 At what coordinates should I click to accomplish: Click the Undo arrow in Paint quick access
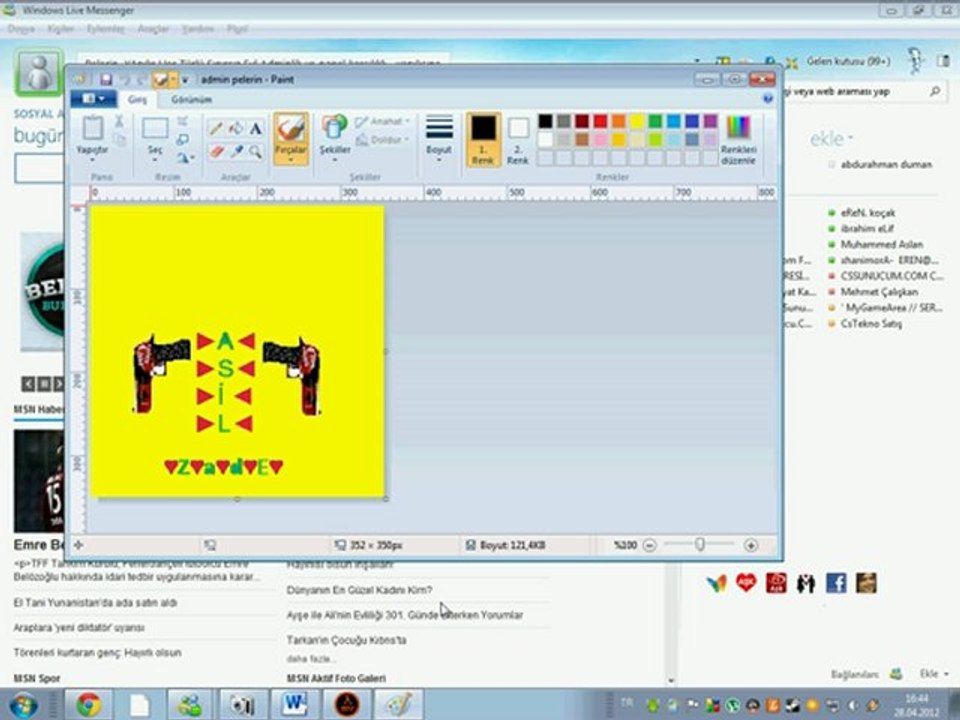point(126,80)
